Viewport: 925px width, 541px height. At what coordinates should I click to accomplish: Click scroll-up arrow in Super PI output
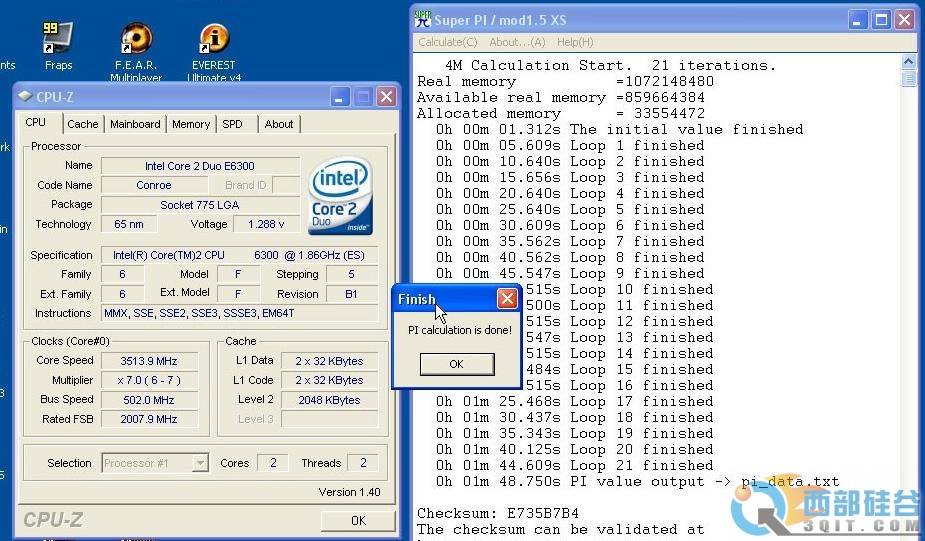[908, 61]
